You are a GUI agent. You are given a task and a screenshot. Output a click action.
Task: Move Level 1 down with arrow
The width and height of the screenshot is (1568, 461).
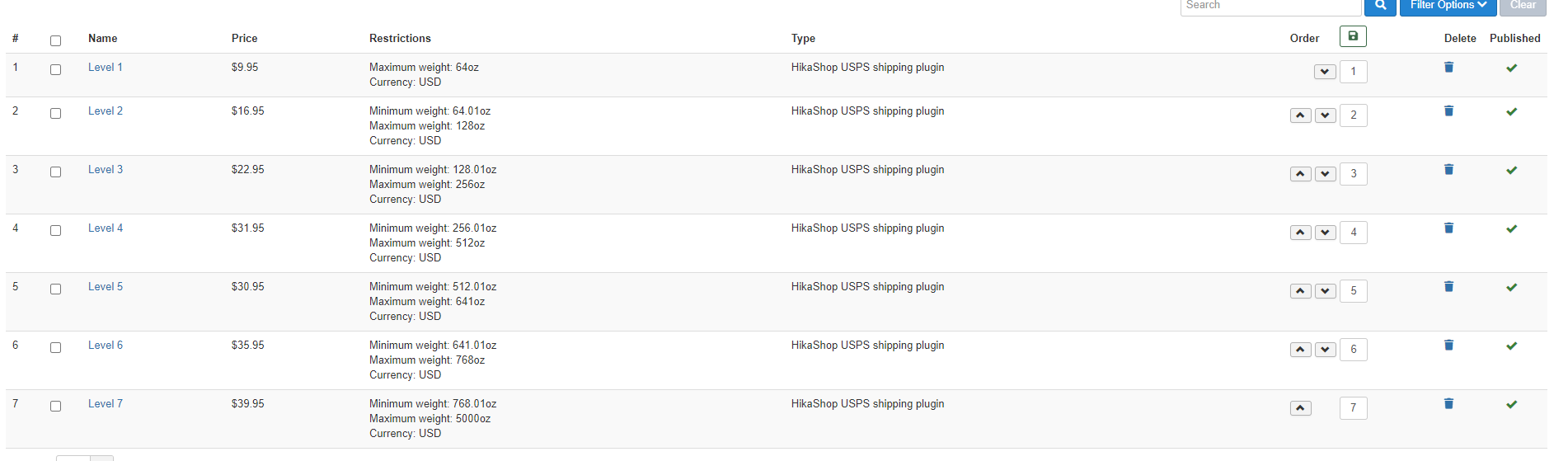click(1325, 72)
